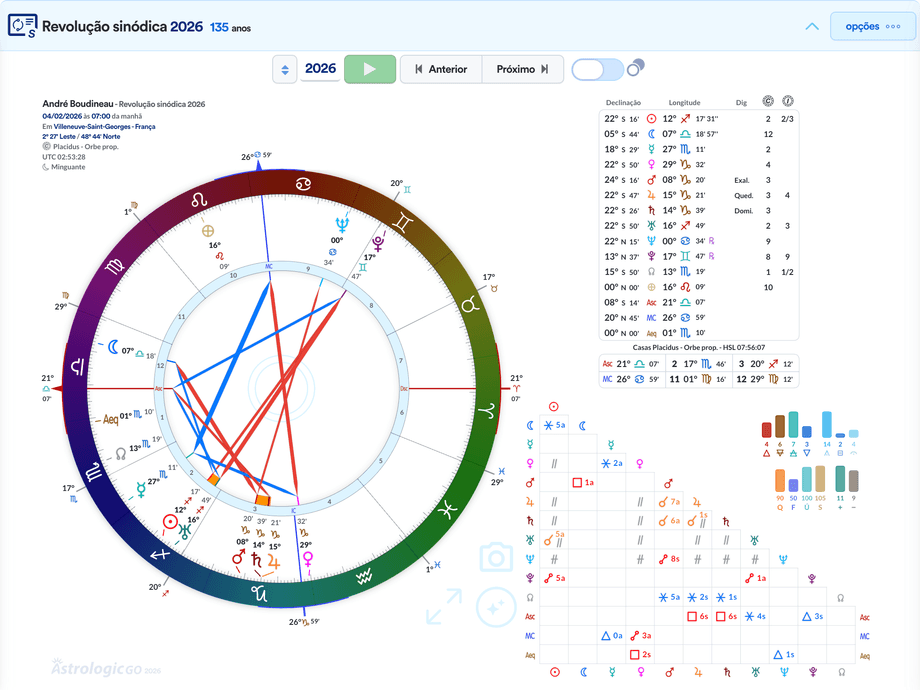This screenshot has height=690, width=920.
Task: Select the Pluto glyph in the longitude table
Action: (x=651, y=256)
